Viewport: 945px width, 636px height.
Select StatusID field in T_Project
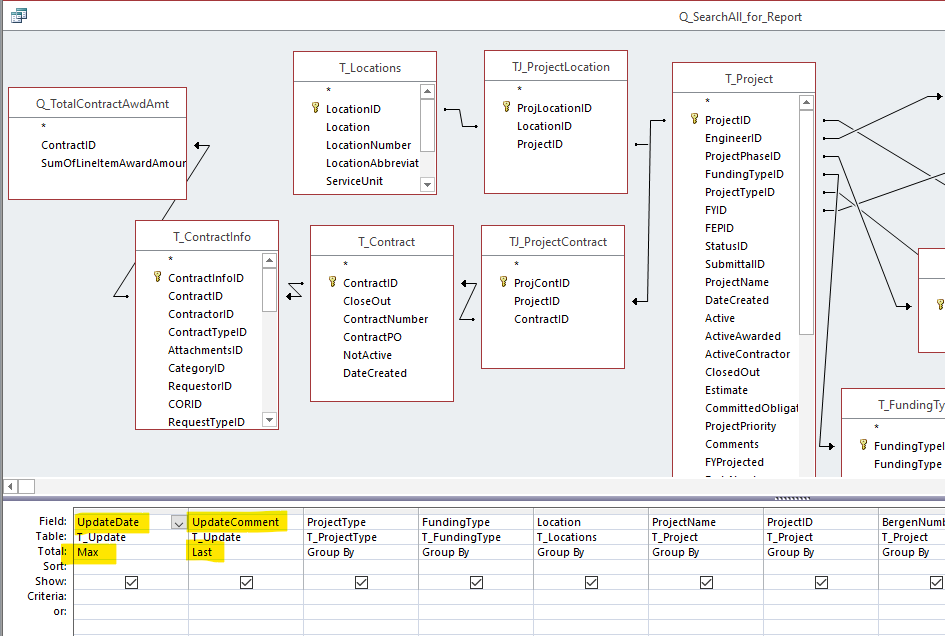tap(726, 246)
